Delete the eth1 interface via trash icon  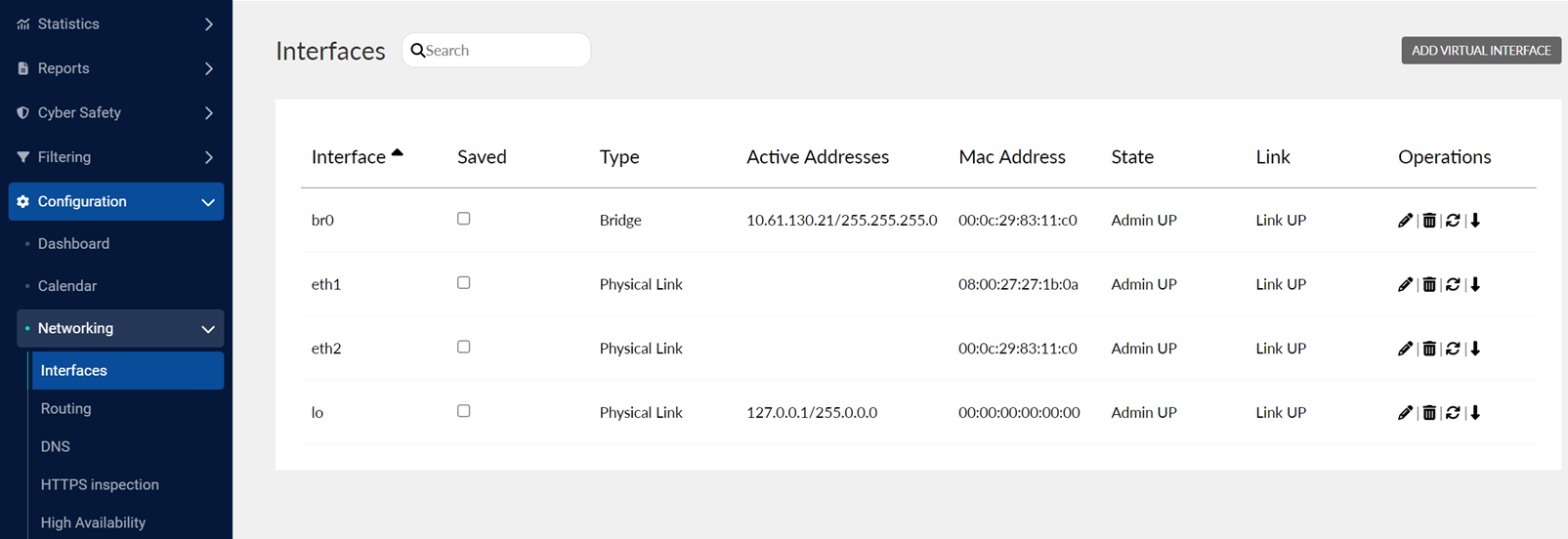tap(1429, 285)
